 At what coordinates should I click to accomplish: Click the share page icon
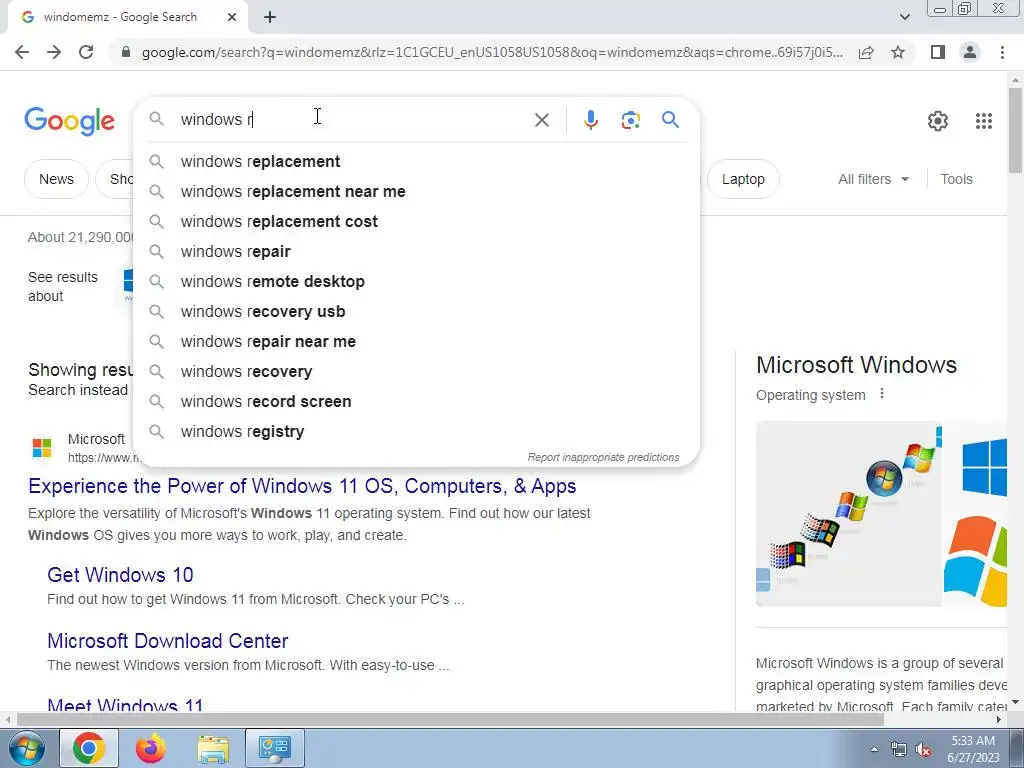[x=866, y=52]
